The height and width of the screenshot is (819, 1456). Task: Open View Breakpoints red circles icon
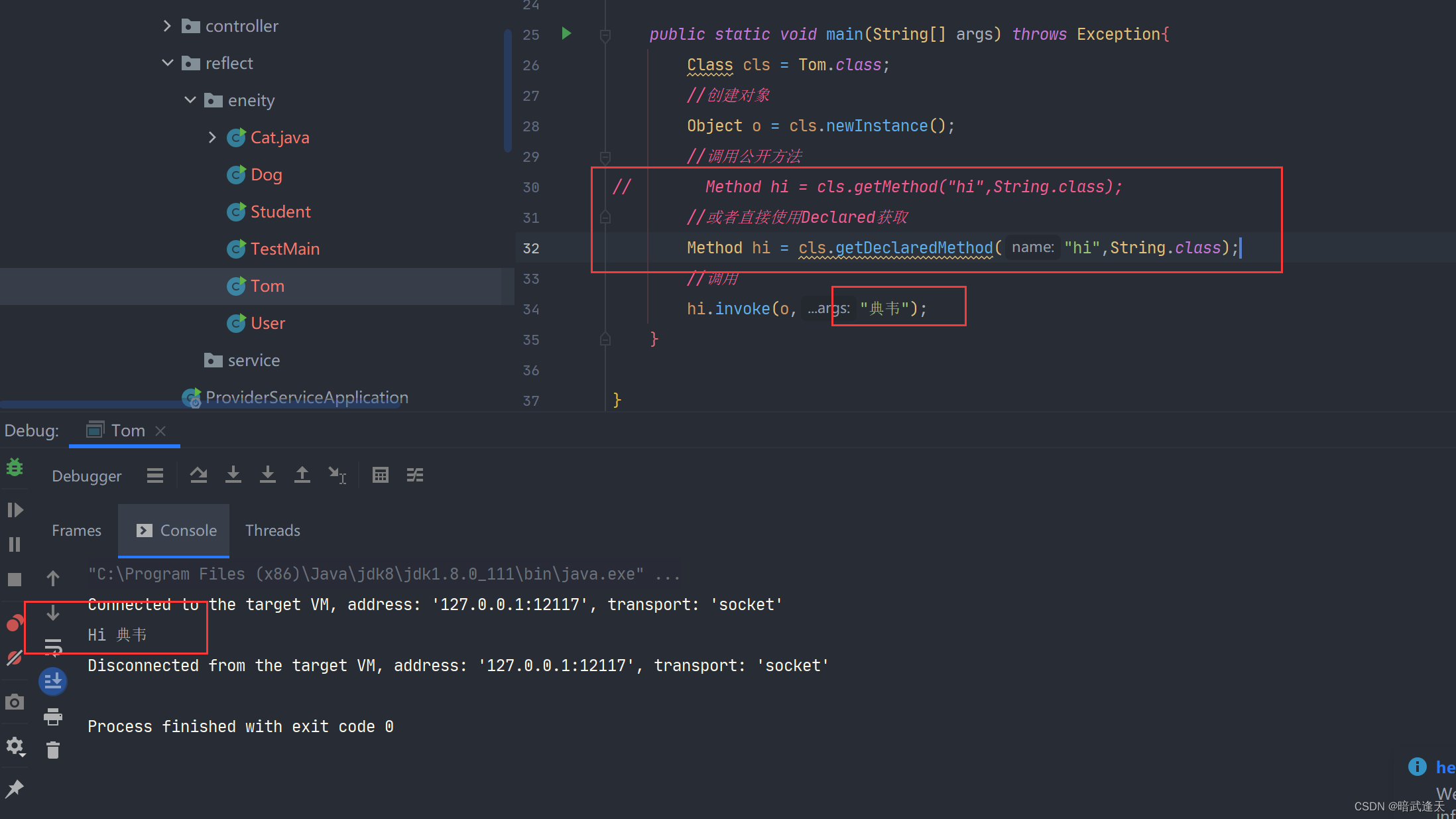tap(15, 623)
